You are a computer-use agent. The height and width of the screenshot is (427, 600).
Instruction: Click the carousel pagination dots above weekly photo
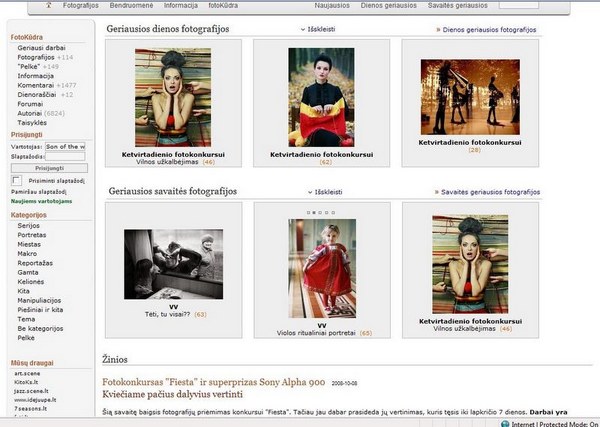[320, 213]
